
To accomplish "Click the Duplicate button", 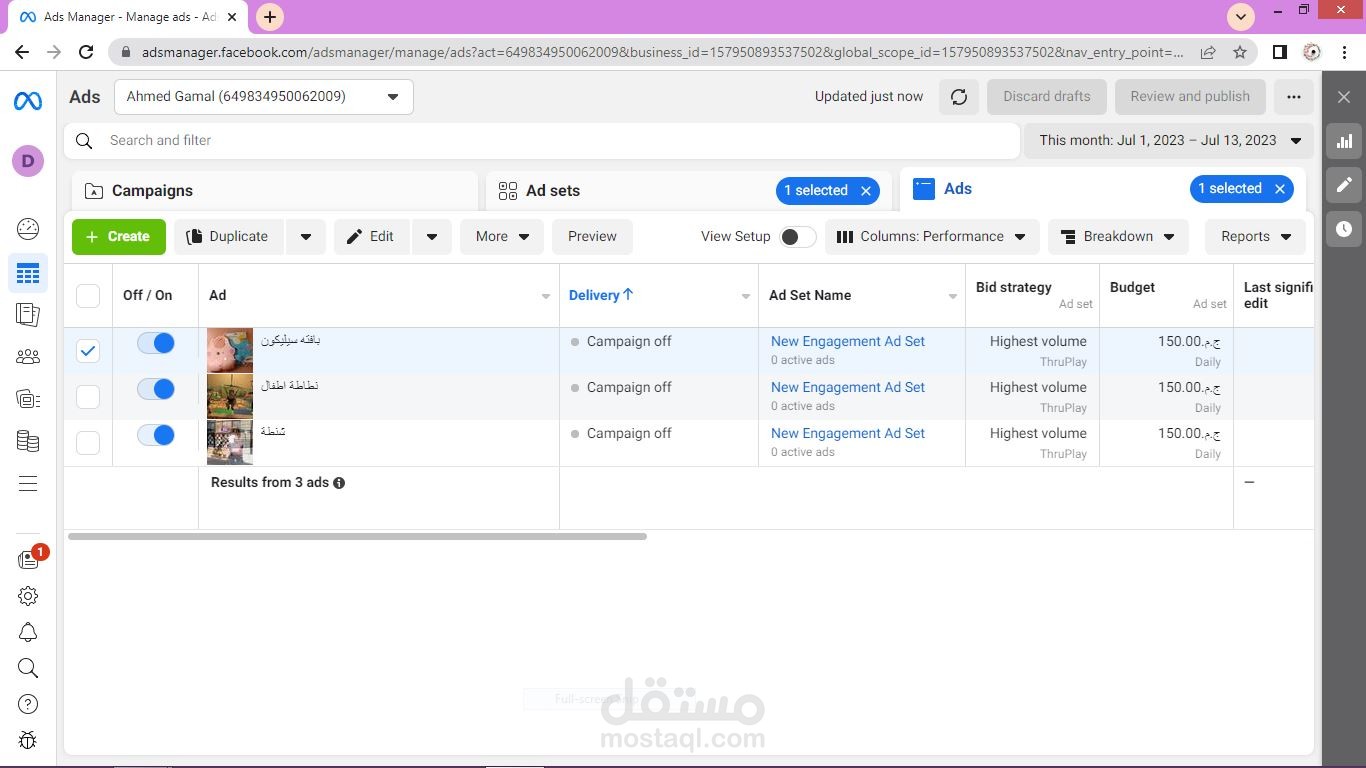I will coord(229,237).
